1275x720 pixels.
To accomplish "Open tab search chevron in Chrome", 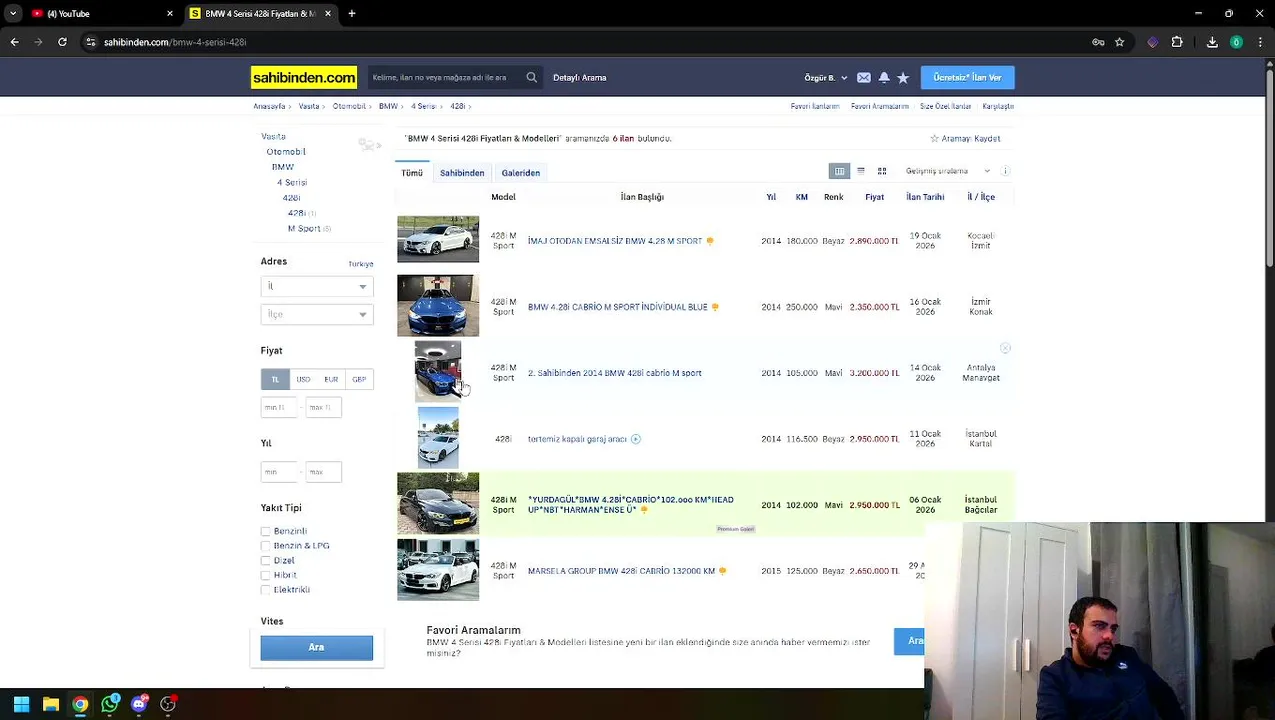I will (13, 13).
